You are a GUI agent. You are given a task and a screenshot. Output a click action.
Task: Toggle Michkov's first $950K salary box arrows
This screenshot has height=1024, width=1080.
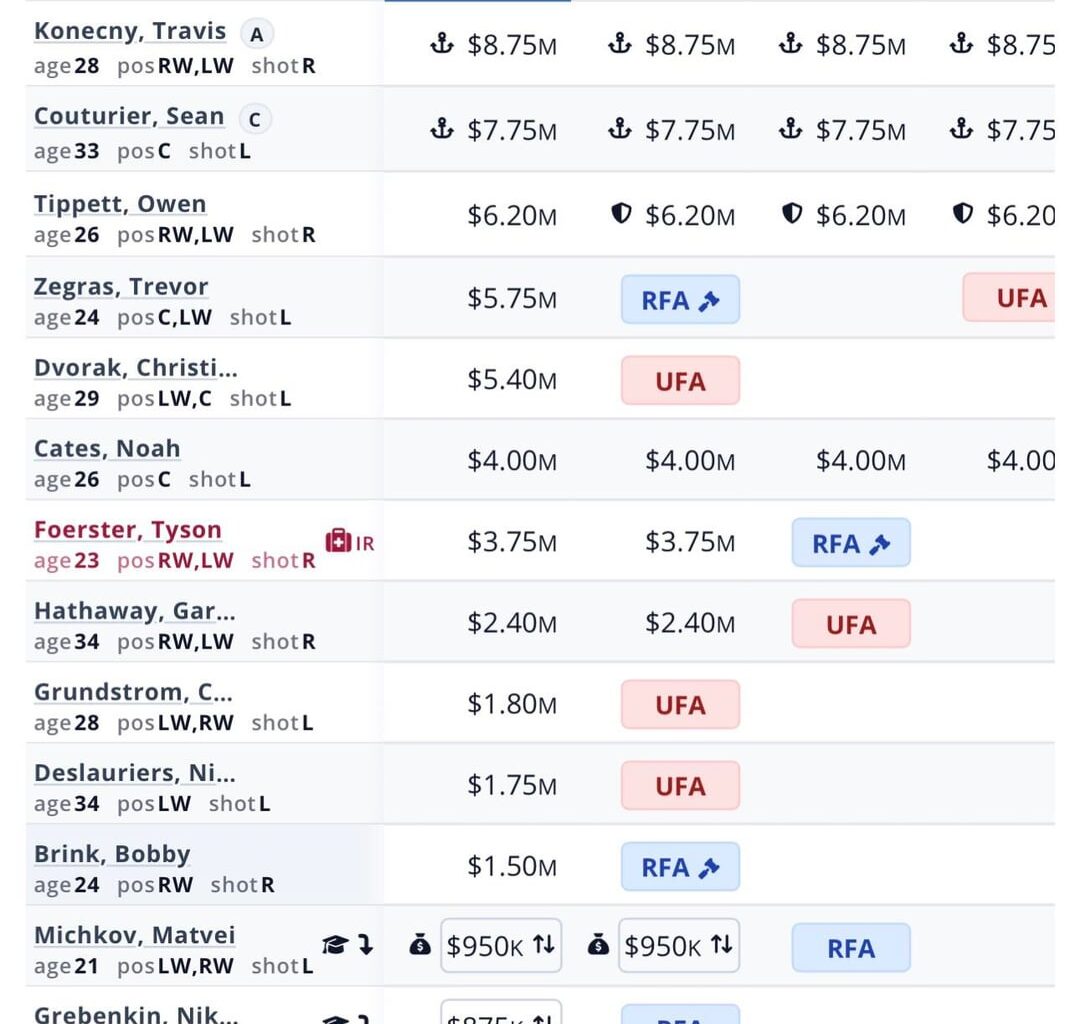(x=543, y=945)
